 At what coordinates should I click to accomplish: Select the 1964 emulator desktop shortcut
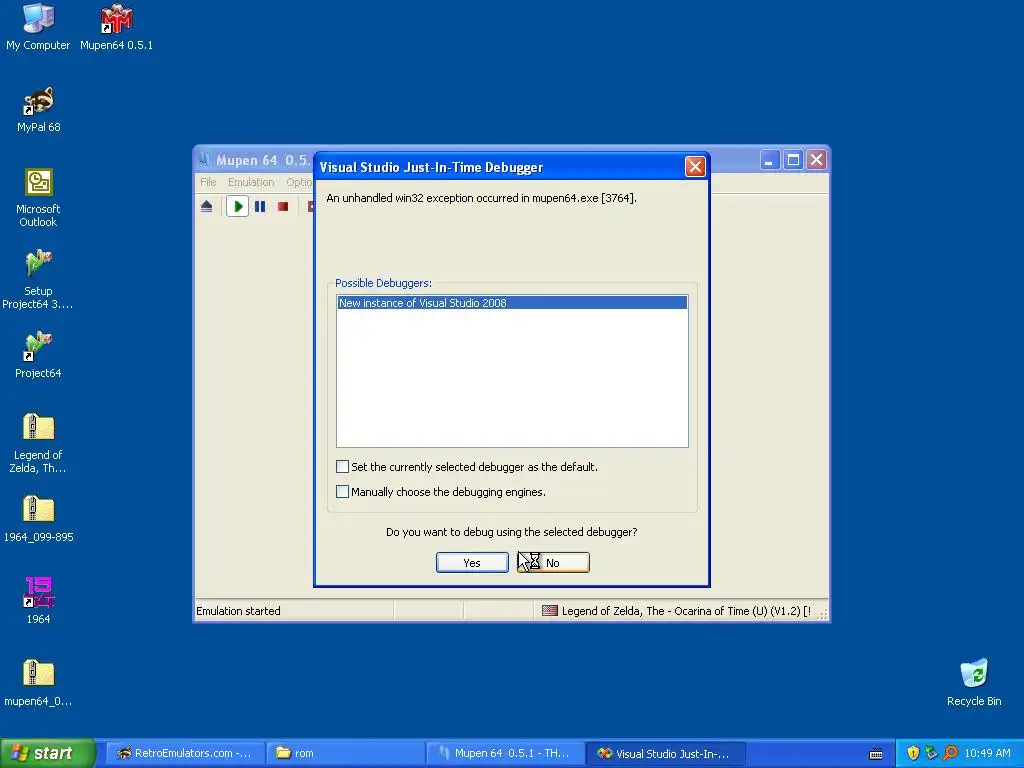[39, 601]
